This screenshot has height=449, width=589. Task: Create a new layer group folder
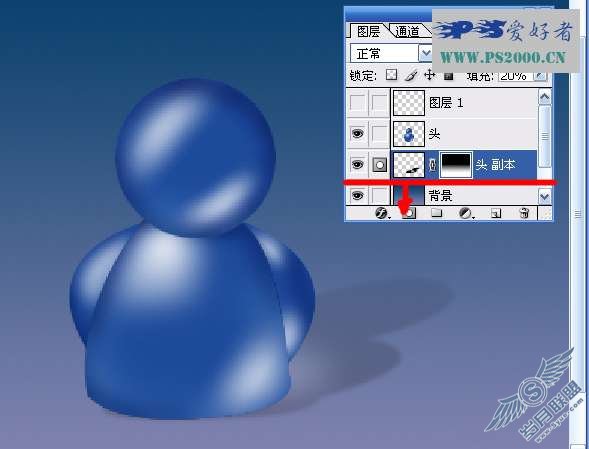436,213
